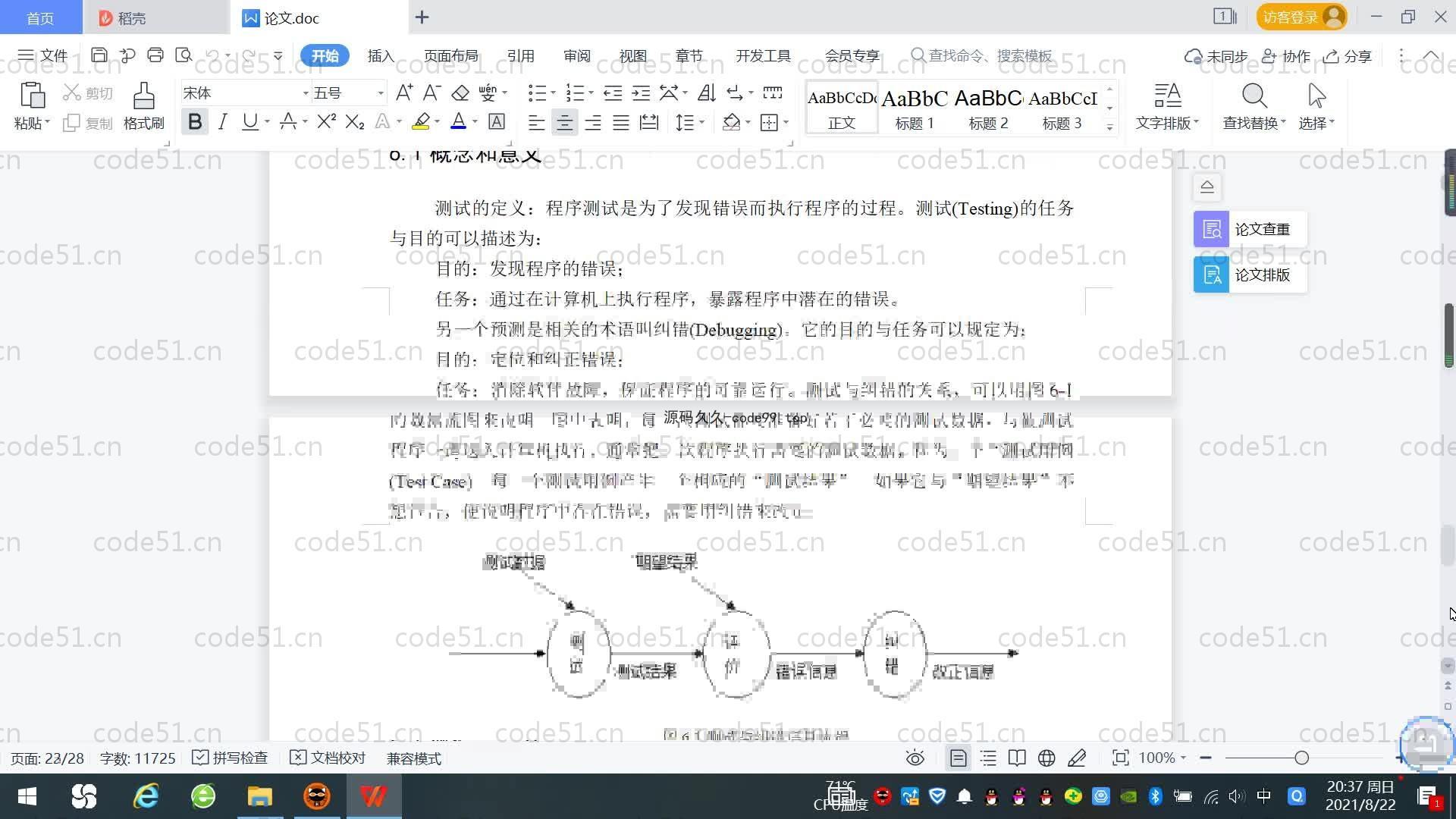This screenshot has width=1456, height=819.
Task: Click the 协作 collaborate button
Action: [x=1286, y=56]
